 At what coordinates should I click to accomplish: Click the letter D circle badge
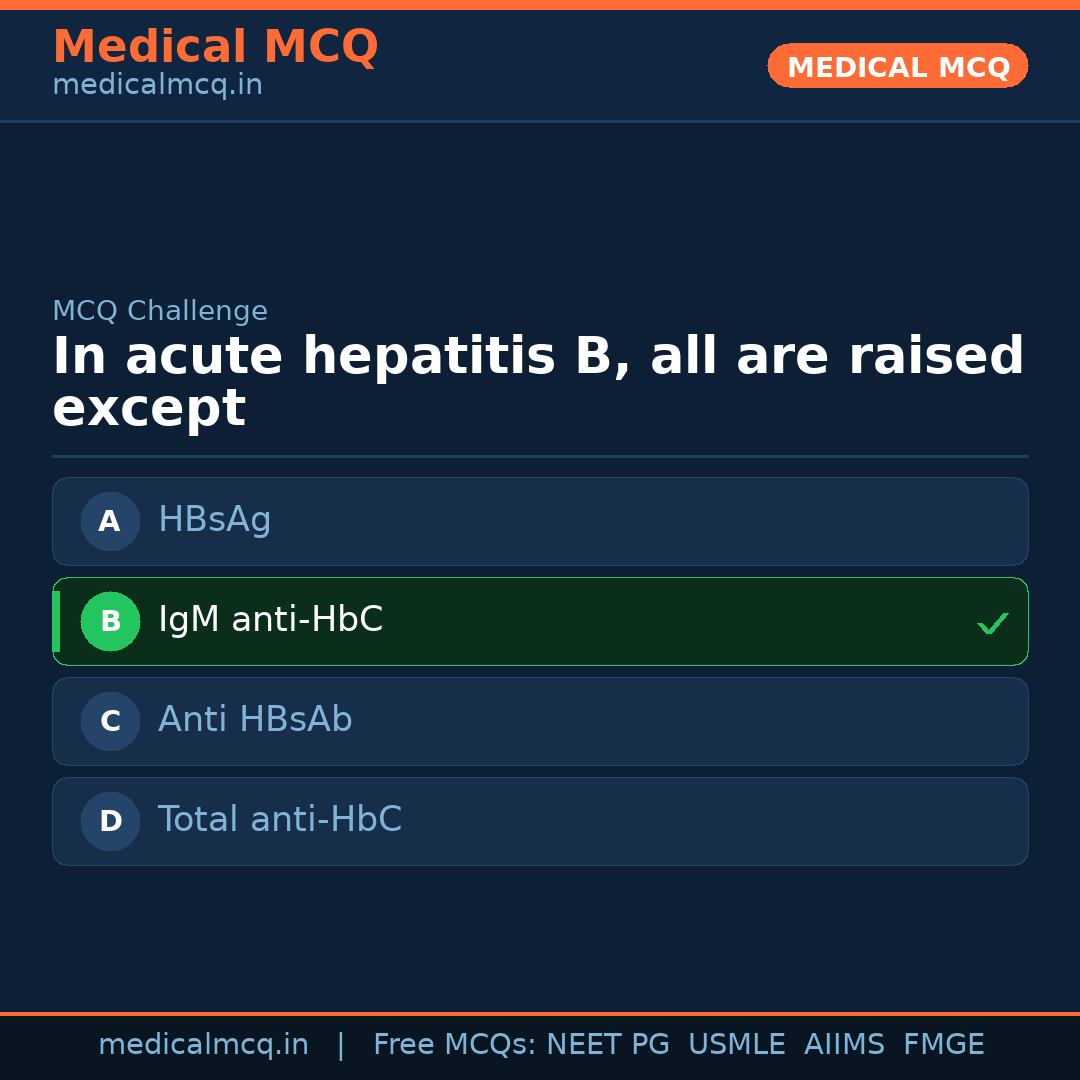[x=110, y=821]
